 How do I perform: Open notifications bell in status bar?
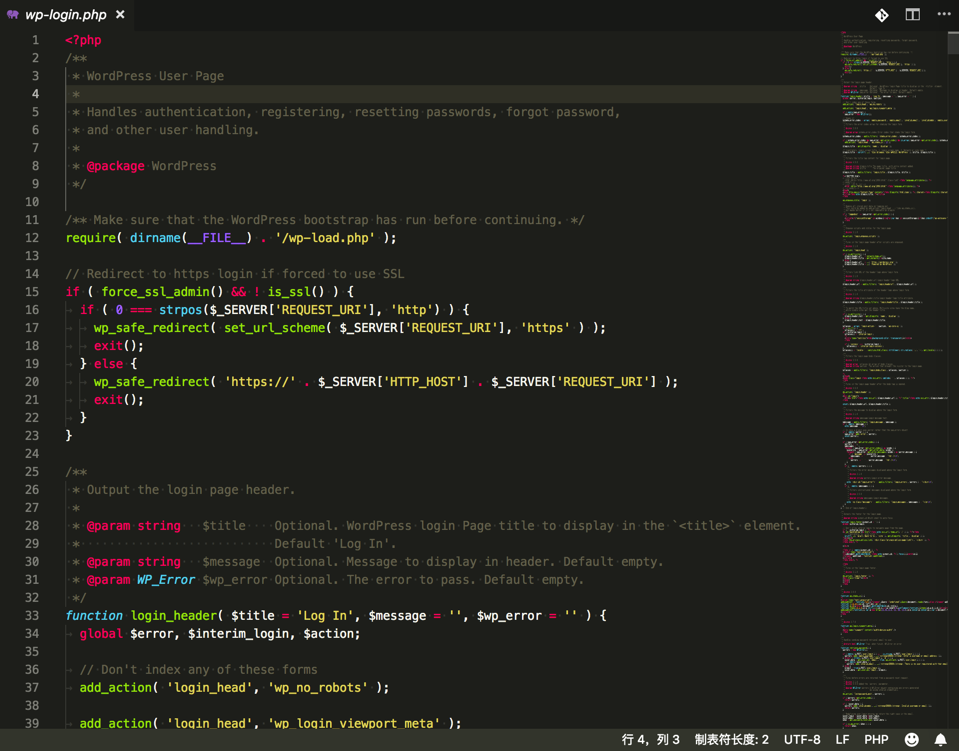tap(941, 739)
